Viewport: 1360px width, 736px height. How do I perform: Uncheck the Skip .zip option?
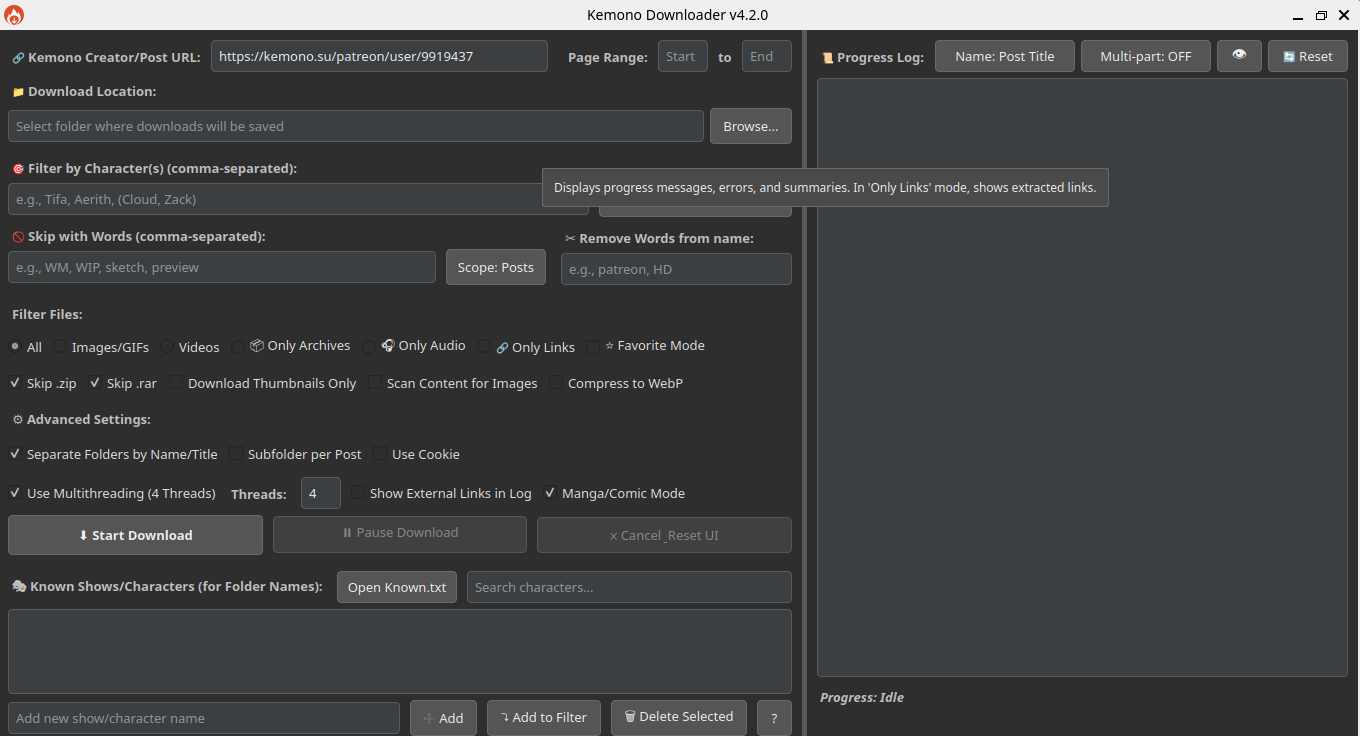[x=14, y=383]
